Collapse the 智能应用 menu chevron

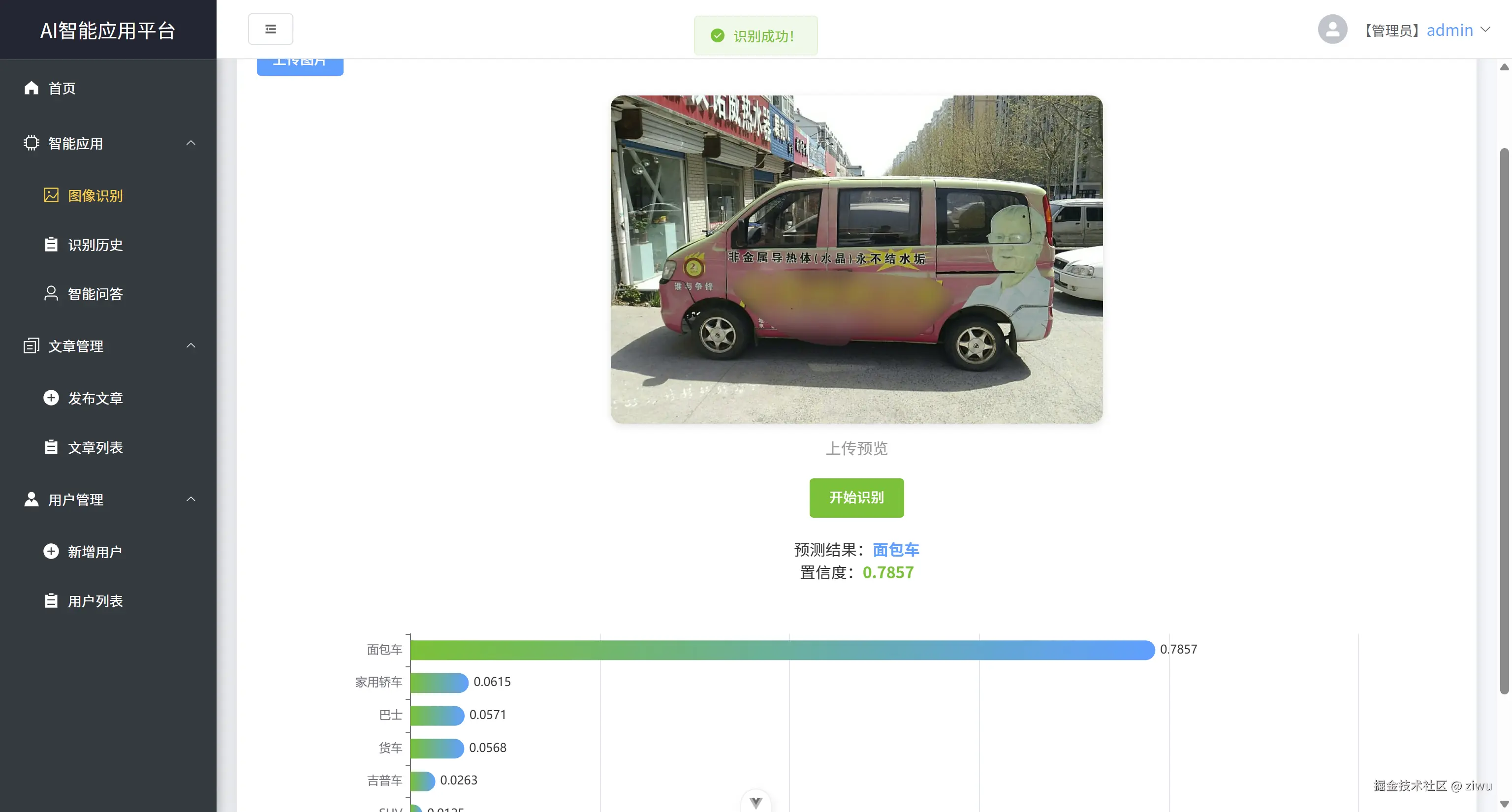[191, 143]
